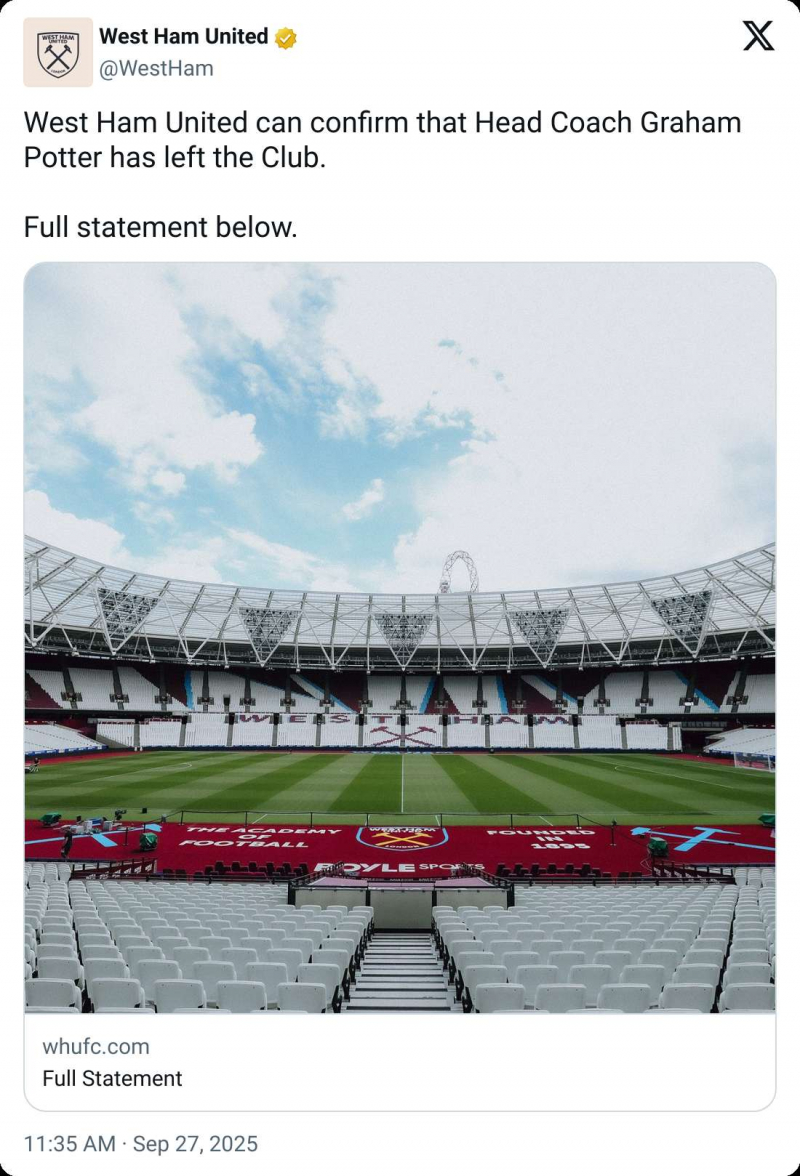Click the 'Full statement below.' line

(160, 227)
